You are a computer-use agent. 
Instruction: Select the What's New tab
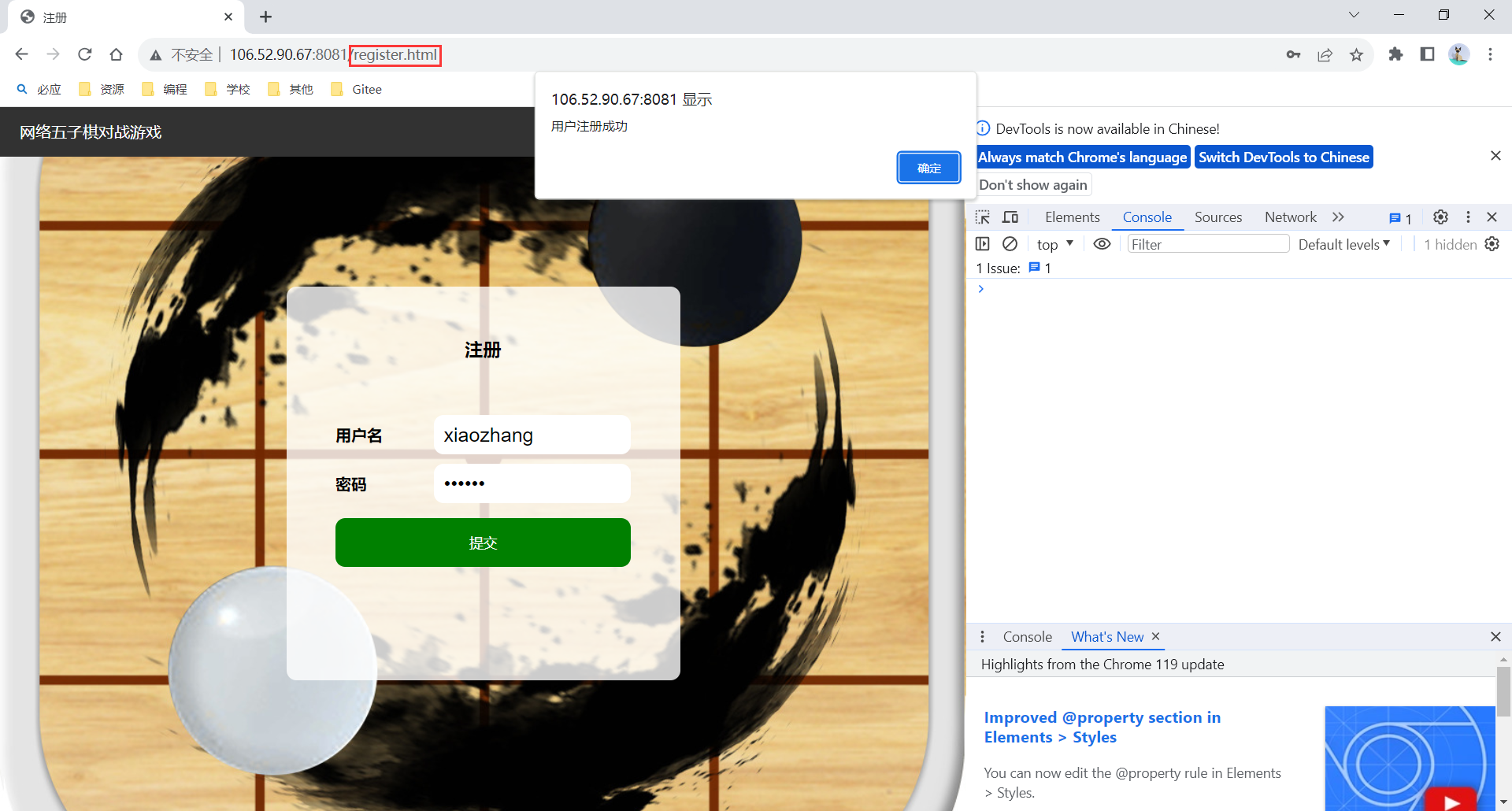click(1107, 636)
